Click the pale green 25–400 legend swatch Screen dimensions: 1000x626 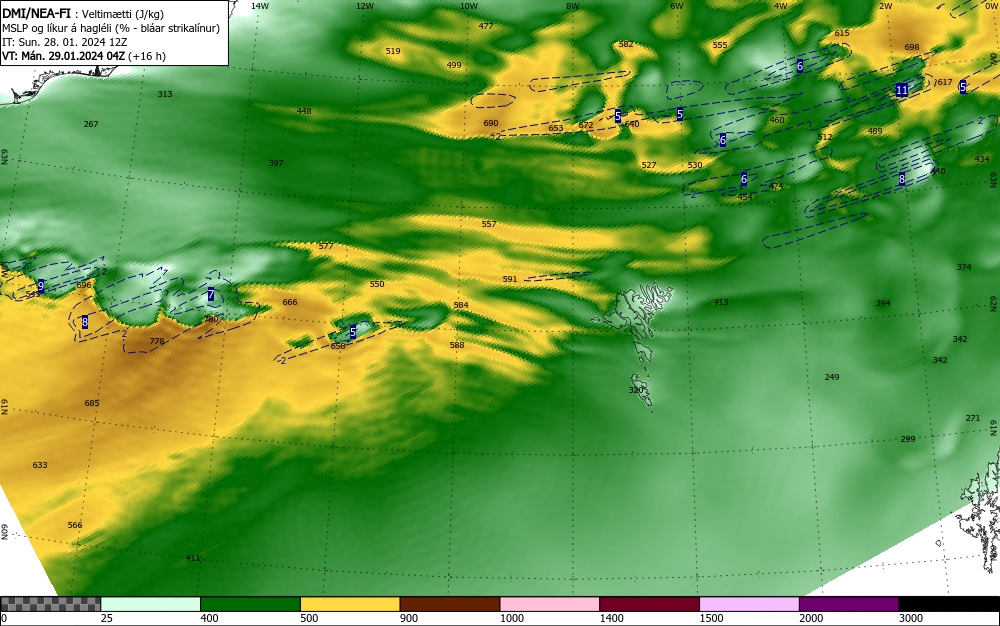tap(151, 604)
